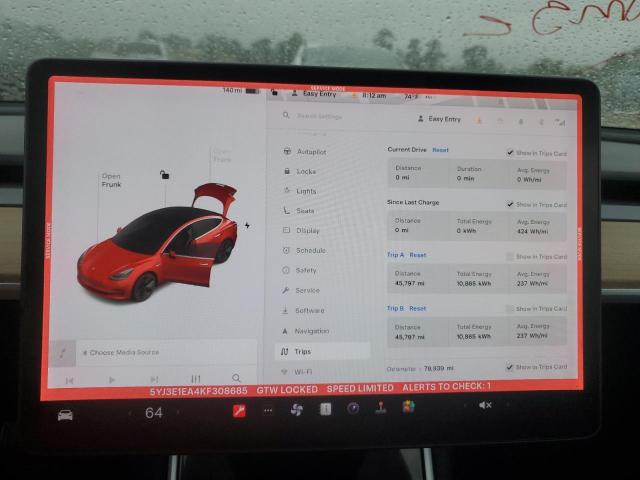The width and height of the screenshot is (640, 480).
Task: Open the Navigation settings
Action: tap(305, 331)
